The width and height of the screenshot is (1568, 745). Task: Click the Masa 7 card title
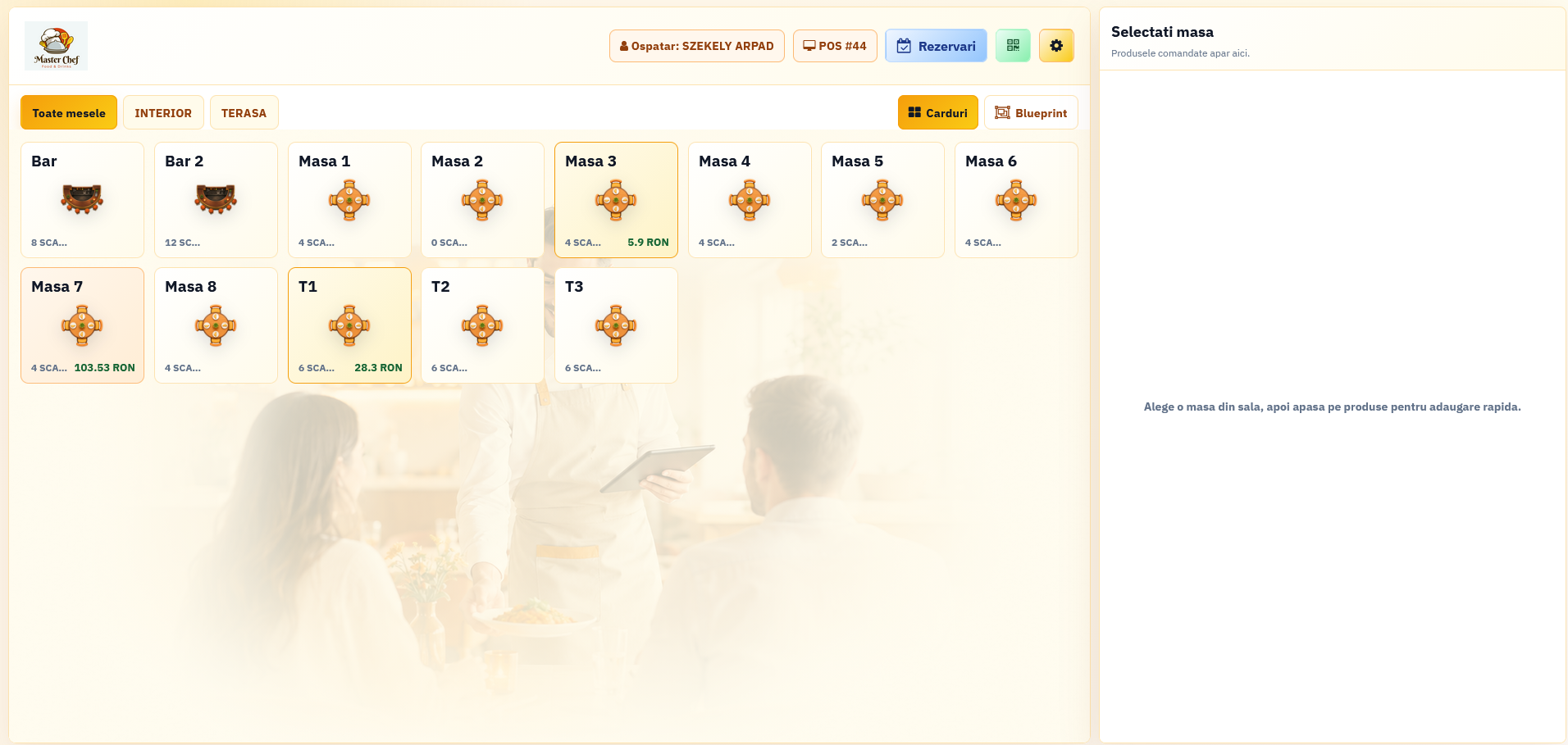pyautogui.click(x=57, y=287)
